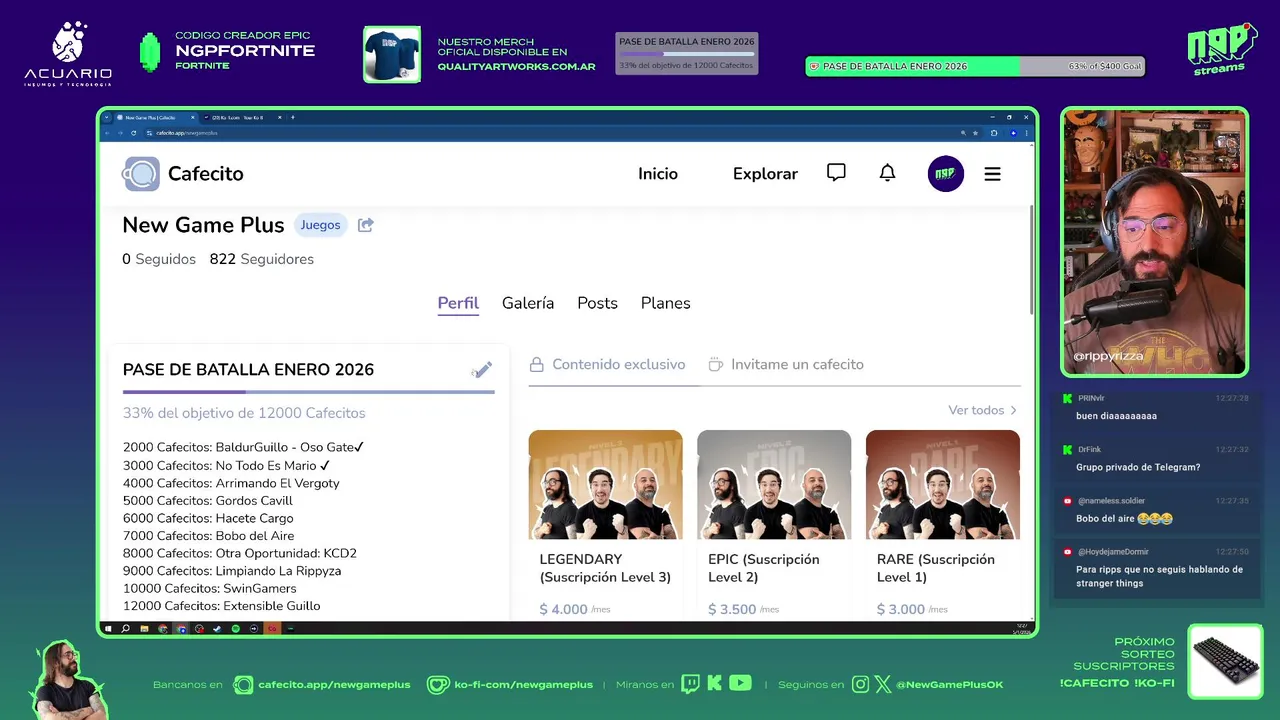Click the Cafecito brand name
This screenshot has width=1280, height=720.
[x=205, y=174]
